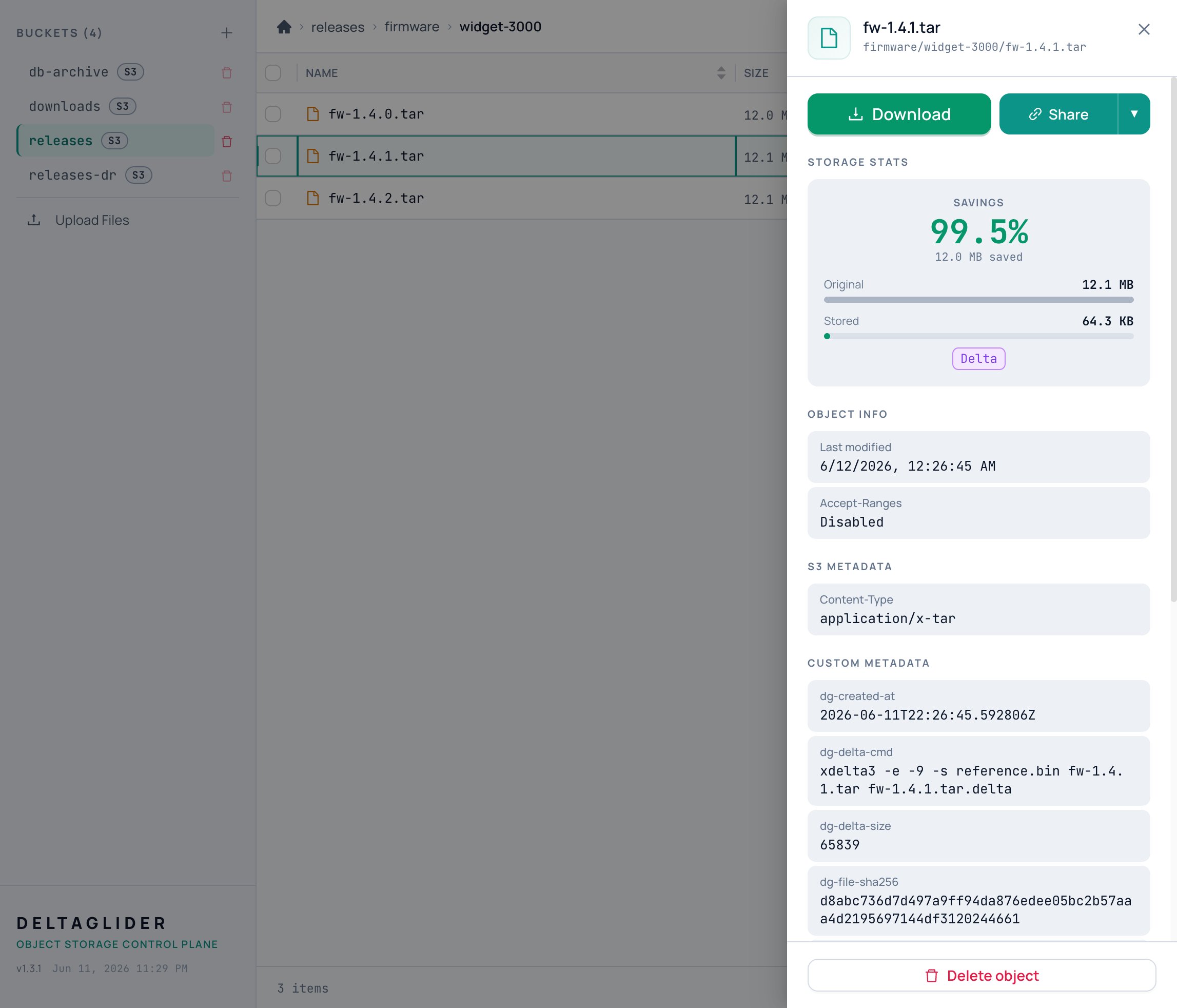Click the v1.3.1 version label

[29, 968]
